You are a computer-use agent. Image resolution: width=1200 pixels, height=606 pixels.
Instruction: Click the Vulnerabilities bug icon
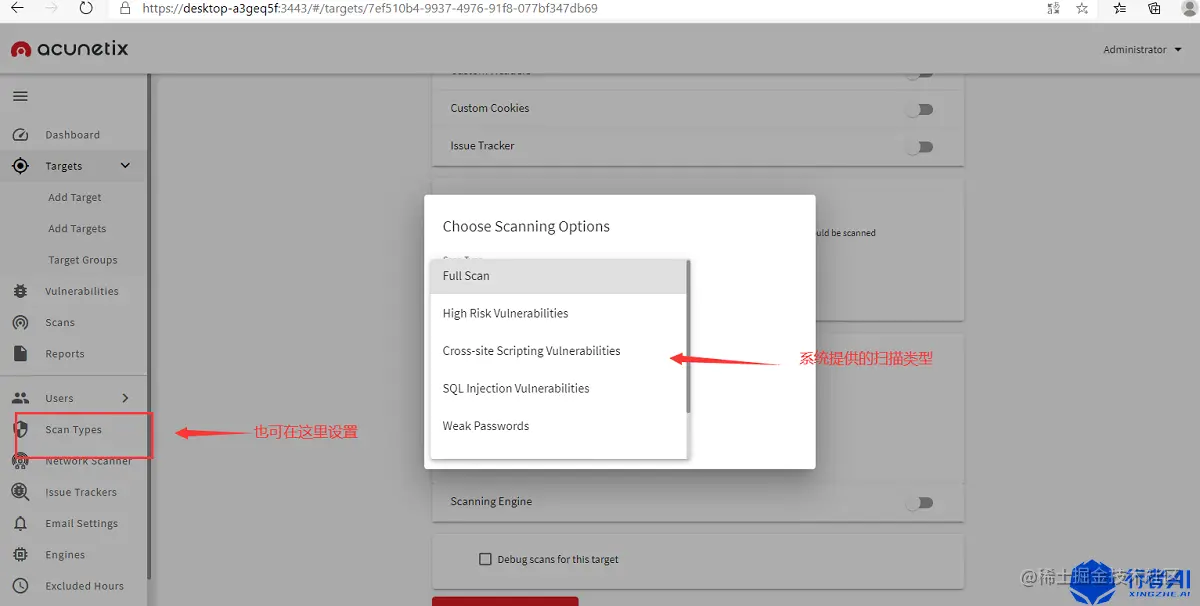[20, 291]
